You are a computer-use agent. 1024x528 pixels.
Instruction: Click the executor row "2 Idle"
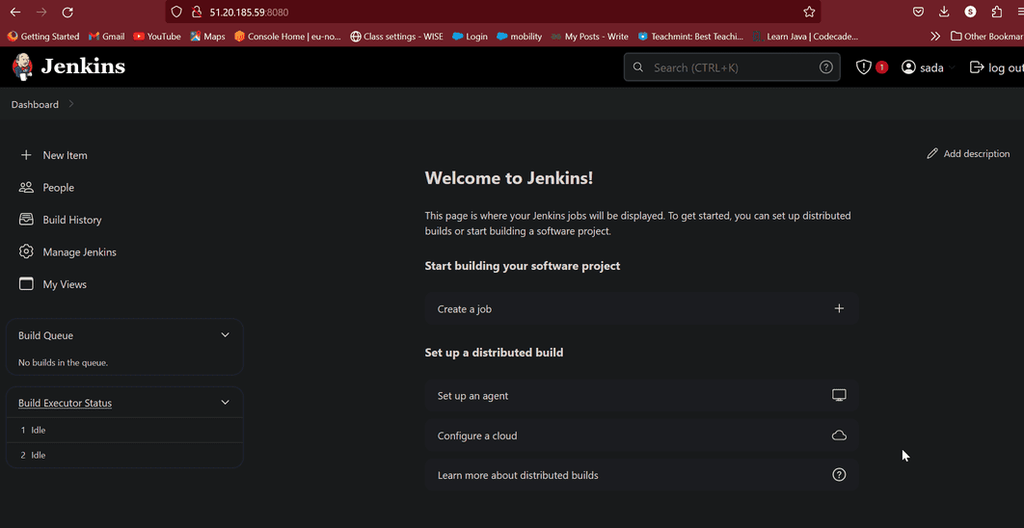(x=125, y=455)
